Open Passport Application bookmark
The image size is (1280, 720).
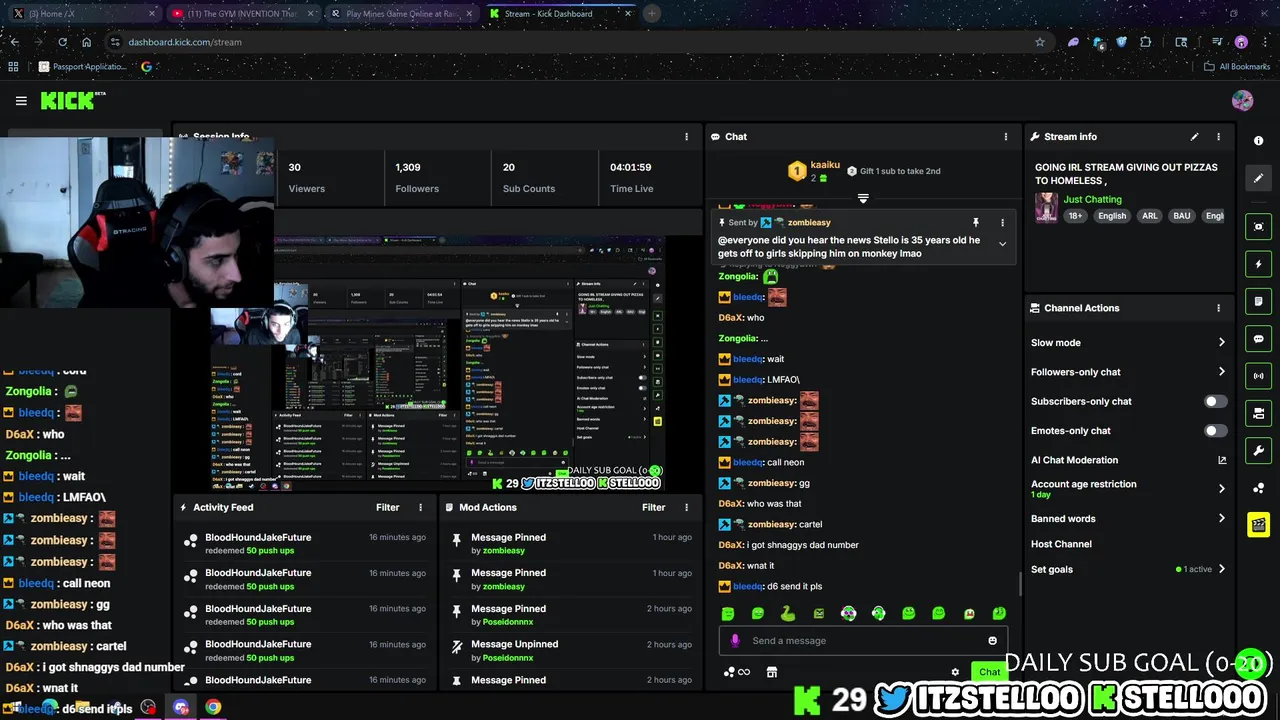pos(83,67)
